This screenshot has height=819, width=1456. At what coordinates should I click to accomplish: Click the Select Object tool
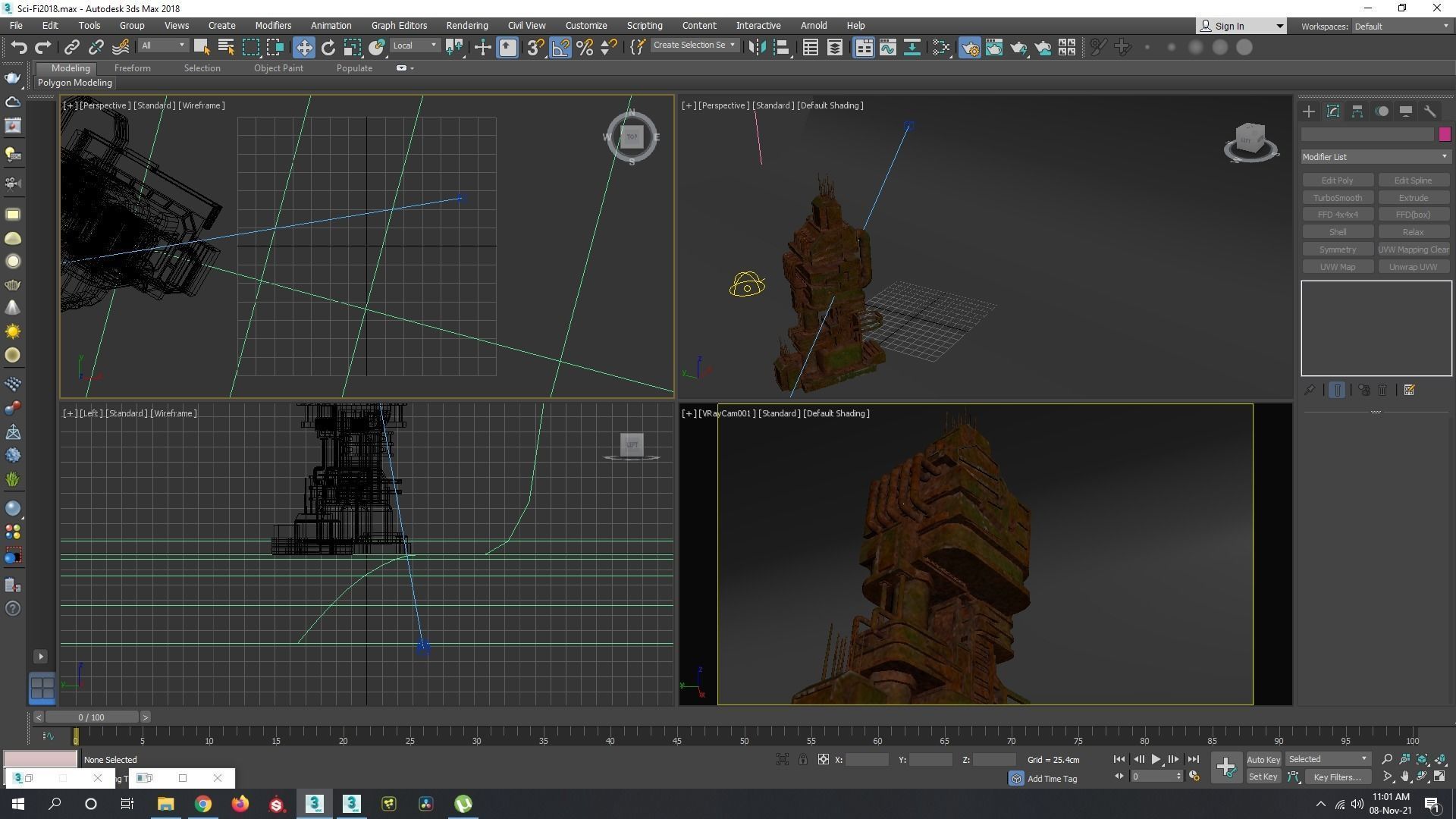pos(202,47)
